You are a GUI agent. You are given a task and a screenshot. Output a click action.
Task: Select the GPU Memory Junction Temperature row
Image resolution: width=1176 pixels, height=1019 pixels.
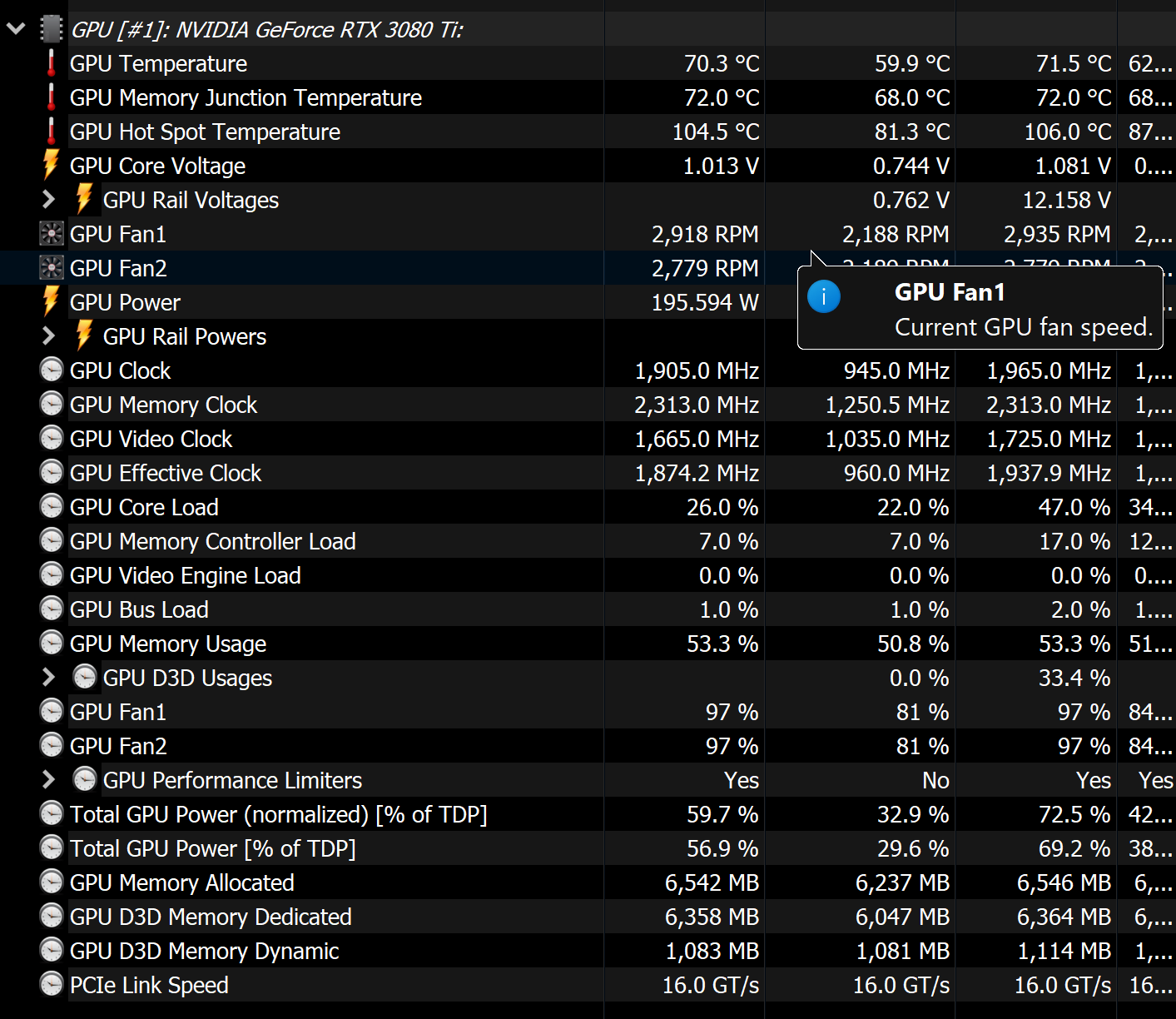click(x=588, y=97)
